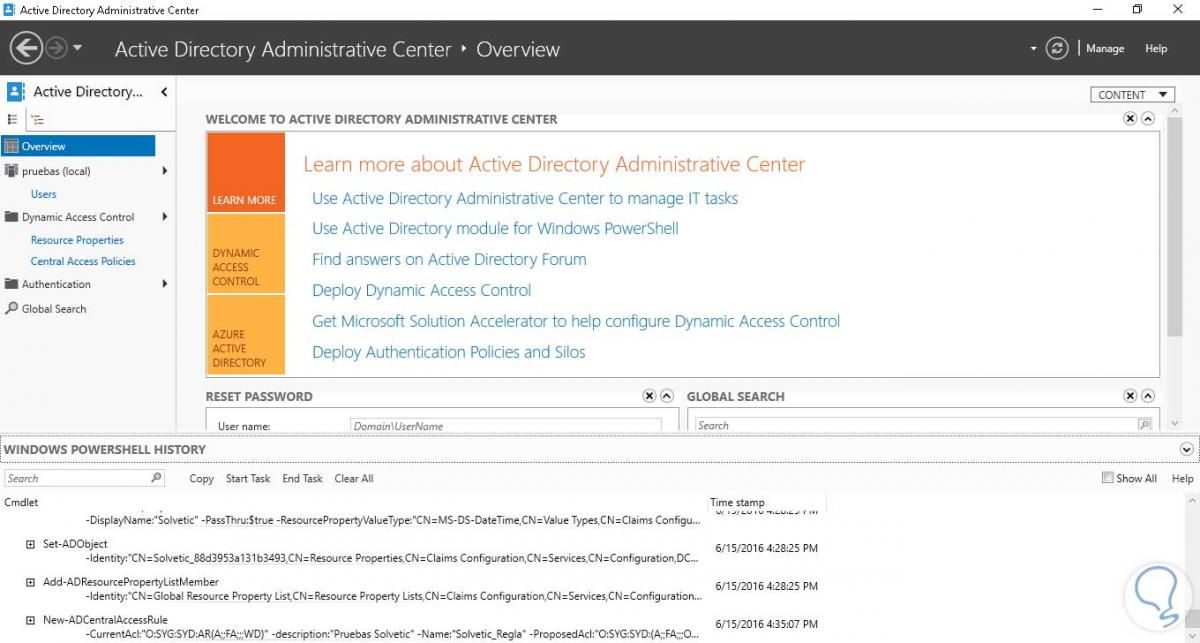Expand the New-ADCentralAccessRule entry
1200x643 pixels.
tap(31, 620)
